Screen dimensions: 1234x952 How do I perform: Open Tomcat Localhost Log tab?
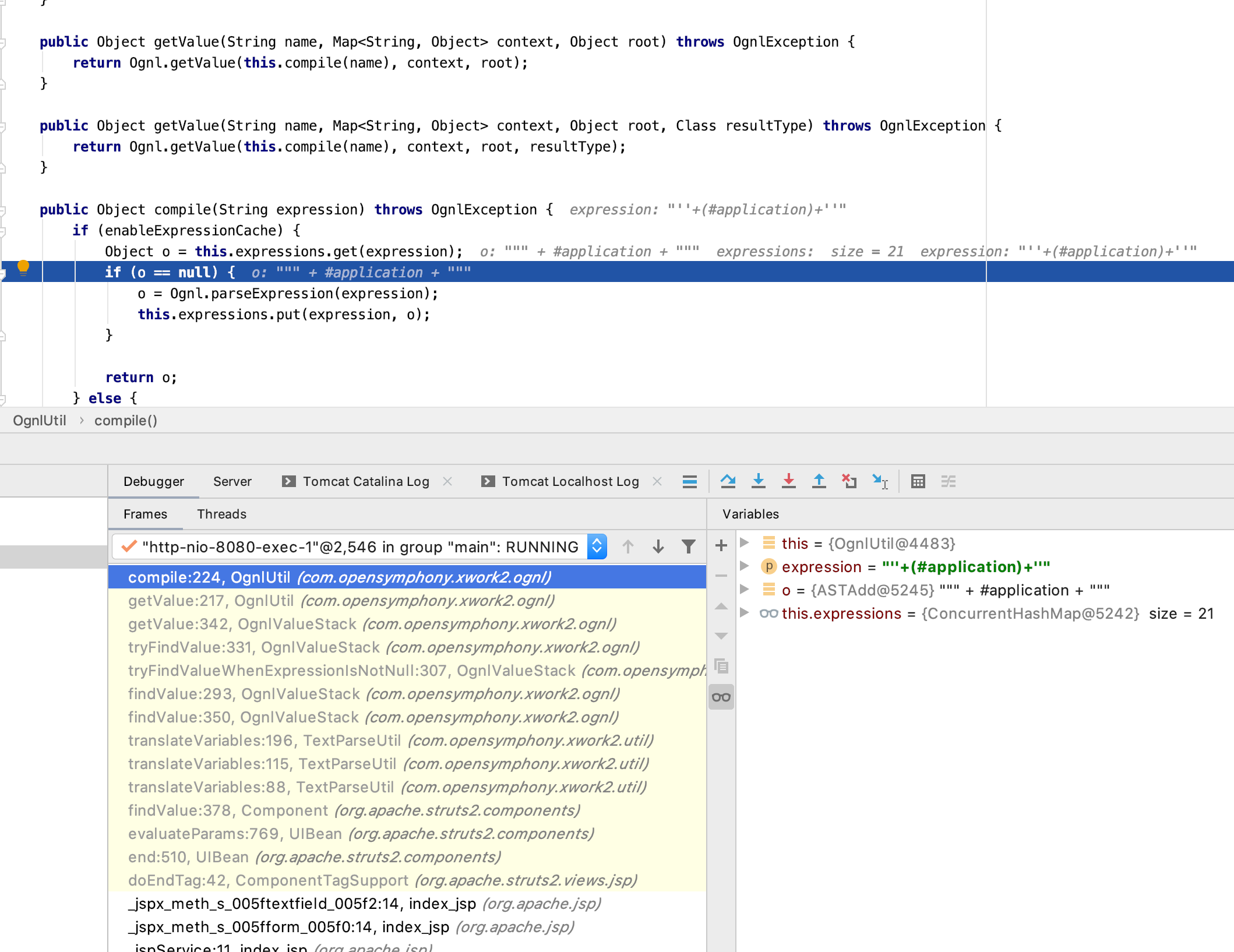(570, 481)
